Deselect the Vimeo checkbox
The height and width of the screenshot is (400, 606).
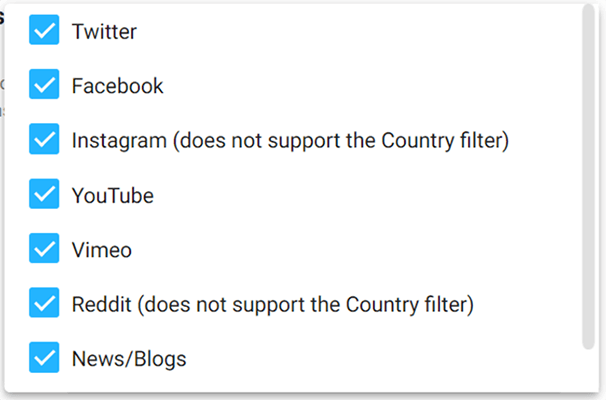click(44, 249)
